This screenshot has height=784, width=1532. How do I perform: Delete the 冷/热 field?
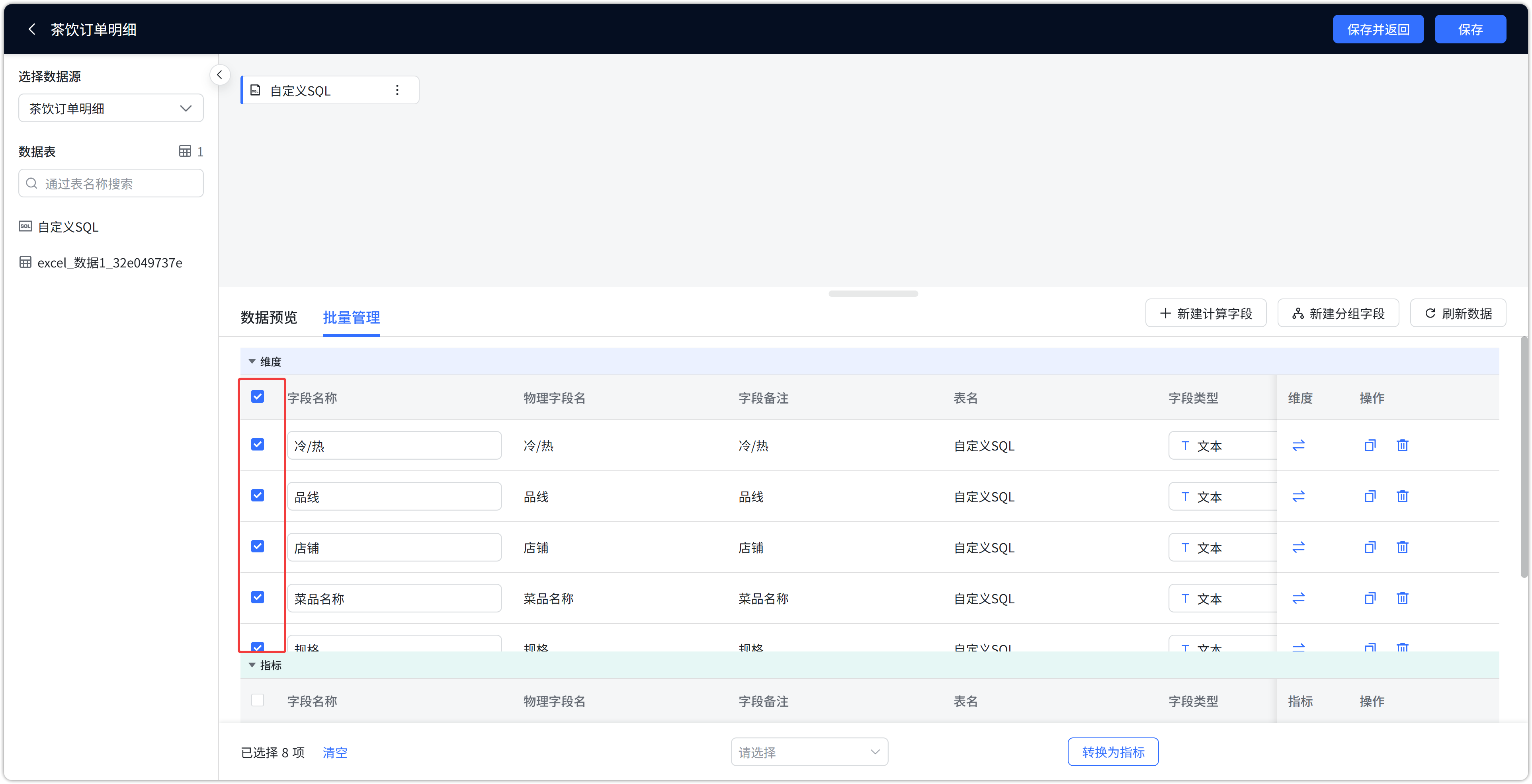pos(1402,445)
